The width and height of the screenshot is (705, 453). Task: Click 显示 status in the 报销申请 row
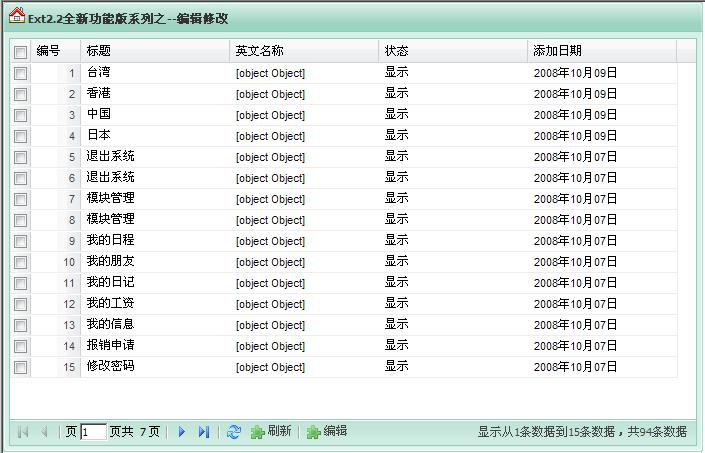pos(397,345)
